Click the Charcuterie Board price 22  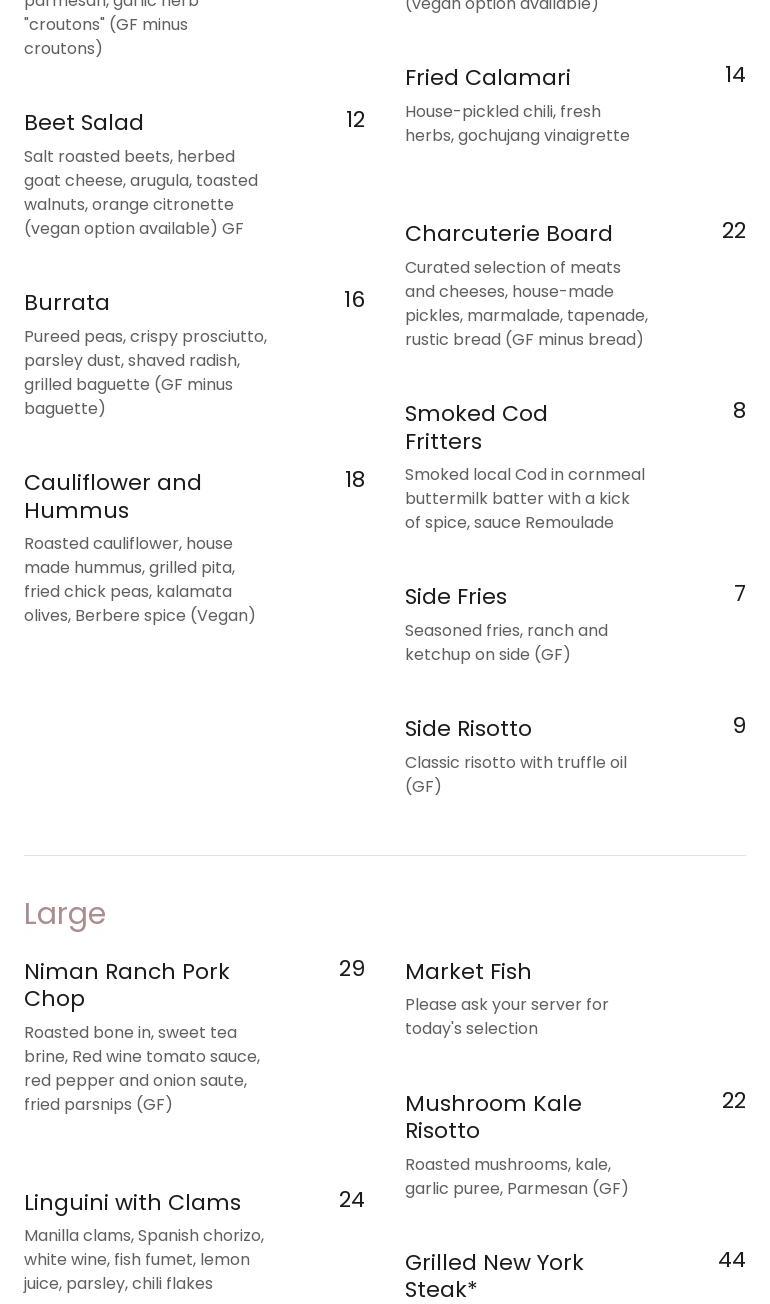pos(733,231)
